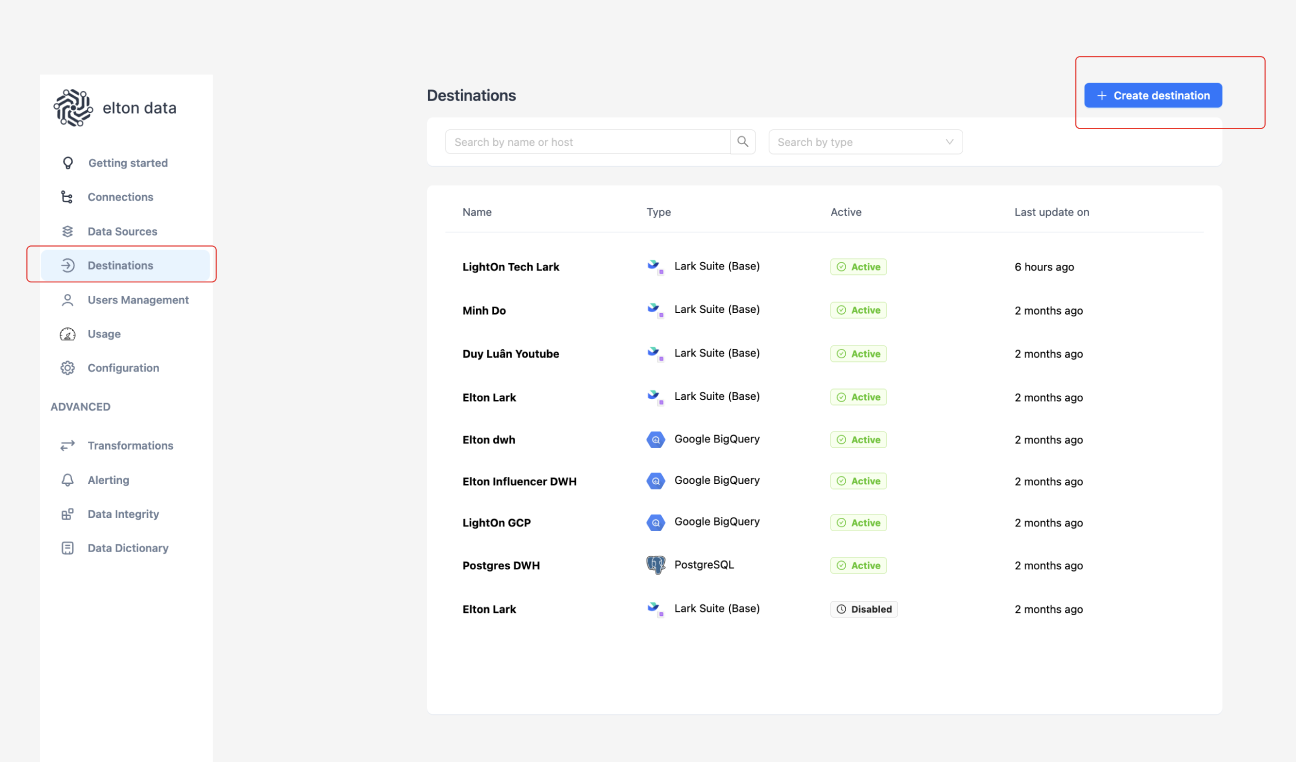
Task: Click Active badge in LightOn Tech Lark row
Action: pos(859,267)
